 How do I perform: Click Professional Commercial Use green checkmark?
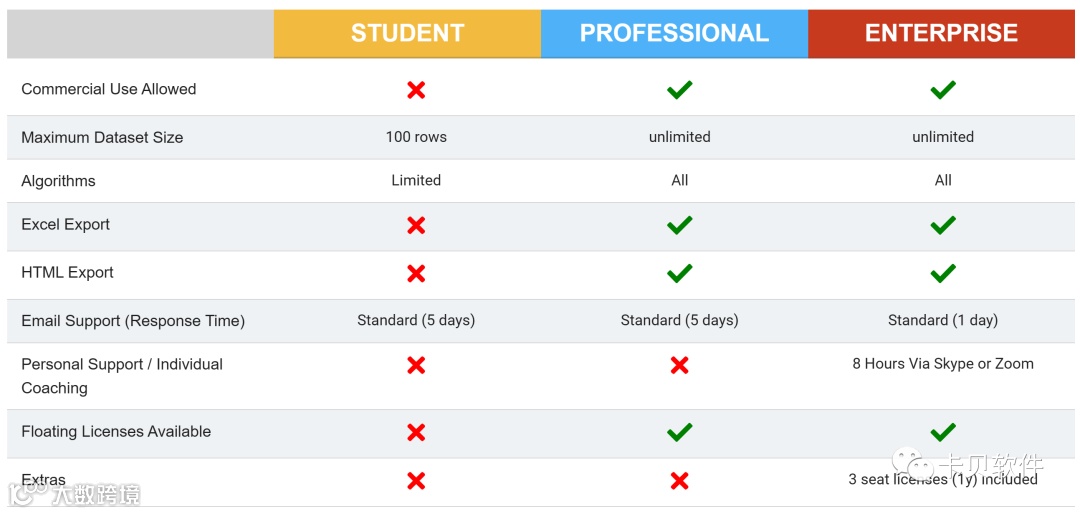tap(679, 90)
